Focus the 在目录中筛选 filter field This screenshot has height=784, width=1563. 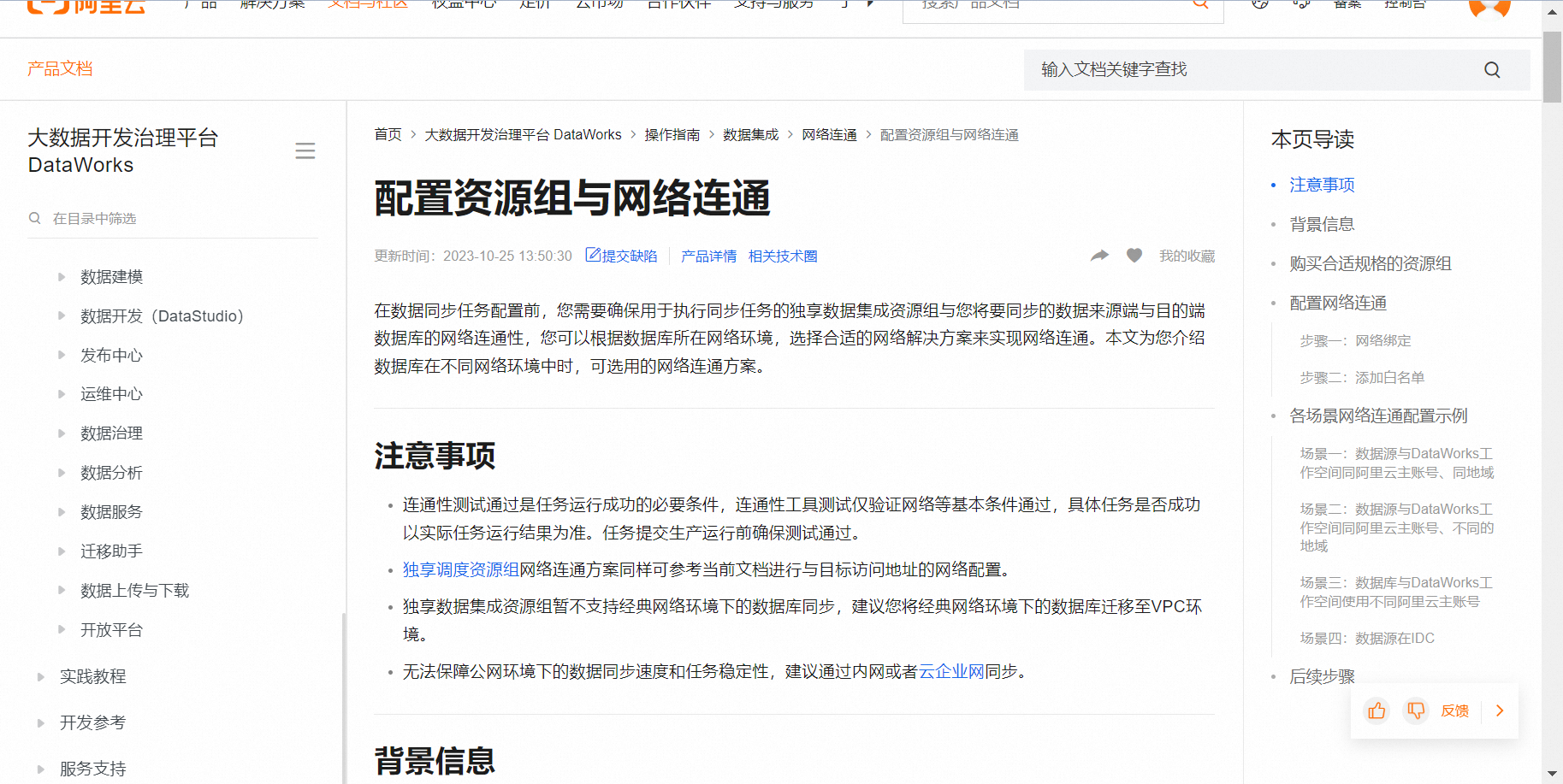point(173,219)
